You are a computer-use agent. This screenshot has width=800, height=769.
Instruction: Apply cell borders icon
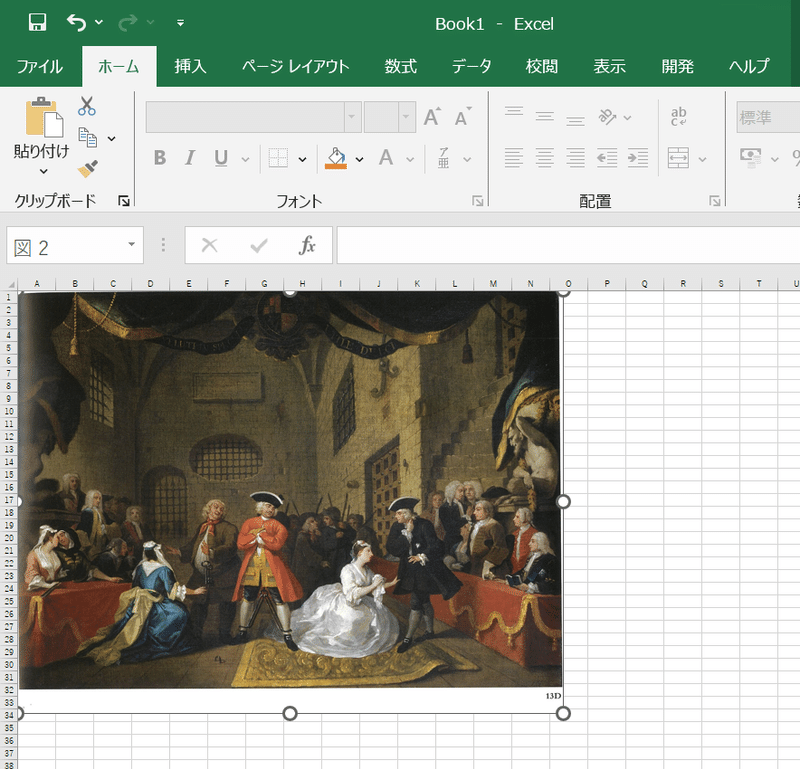(279, 158)
